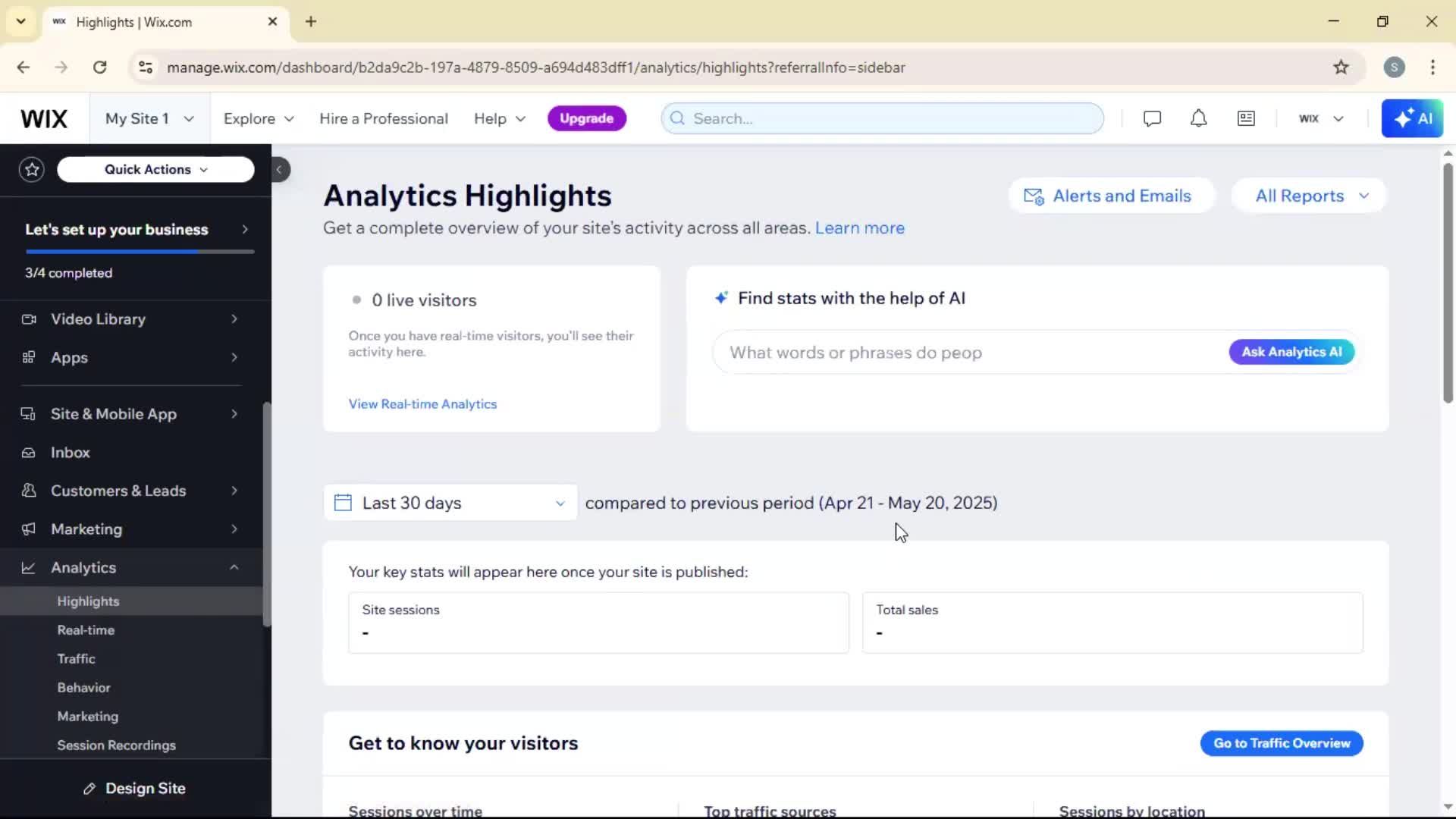Open the notifications bell
The image size is (1456, 819).
[x=1198, y=118]
